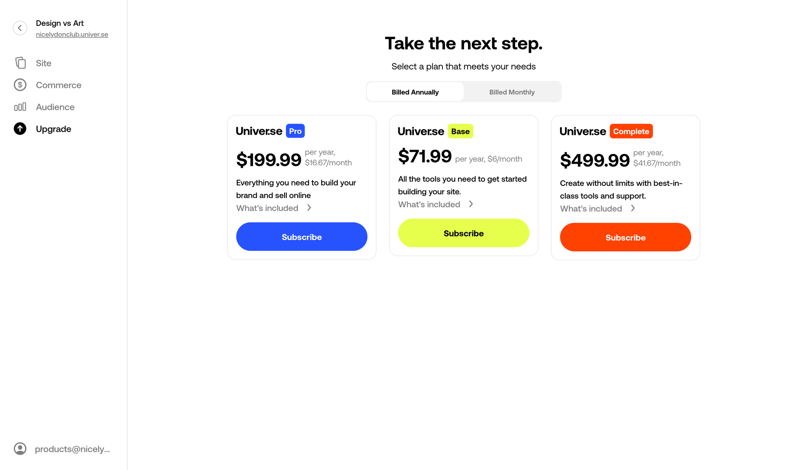
Task: Click the orange Complete plan Subscribe button
Action: click(625, 237)
